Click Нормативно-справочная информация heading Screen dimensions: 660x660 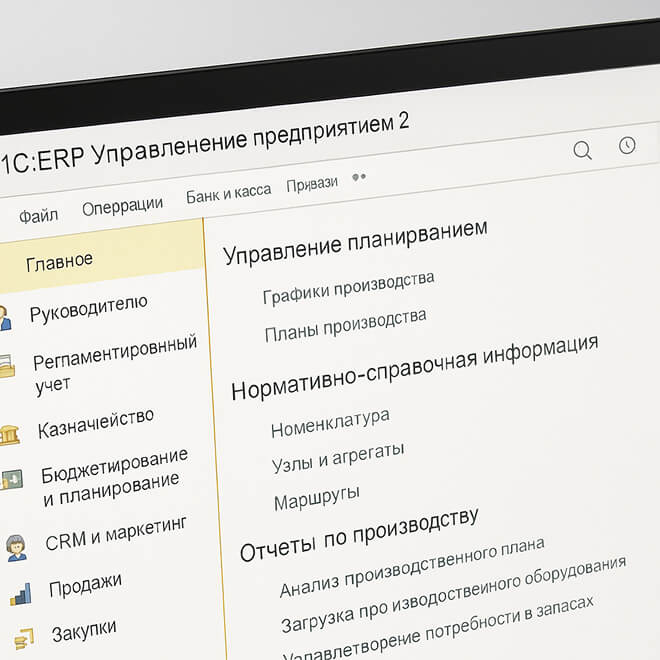415,367
